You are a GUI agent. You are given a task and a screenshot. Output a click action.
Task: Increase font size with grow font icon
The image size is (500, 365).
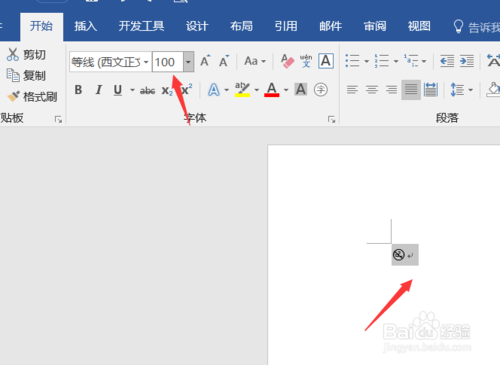205,61
